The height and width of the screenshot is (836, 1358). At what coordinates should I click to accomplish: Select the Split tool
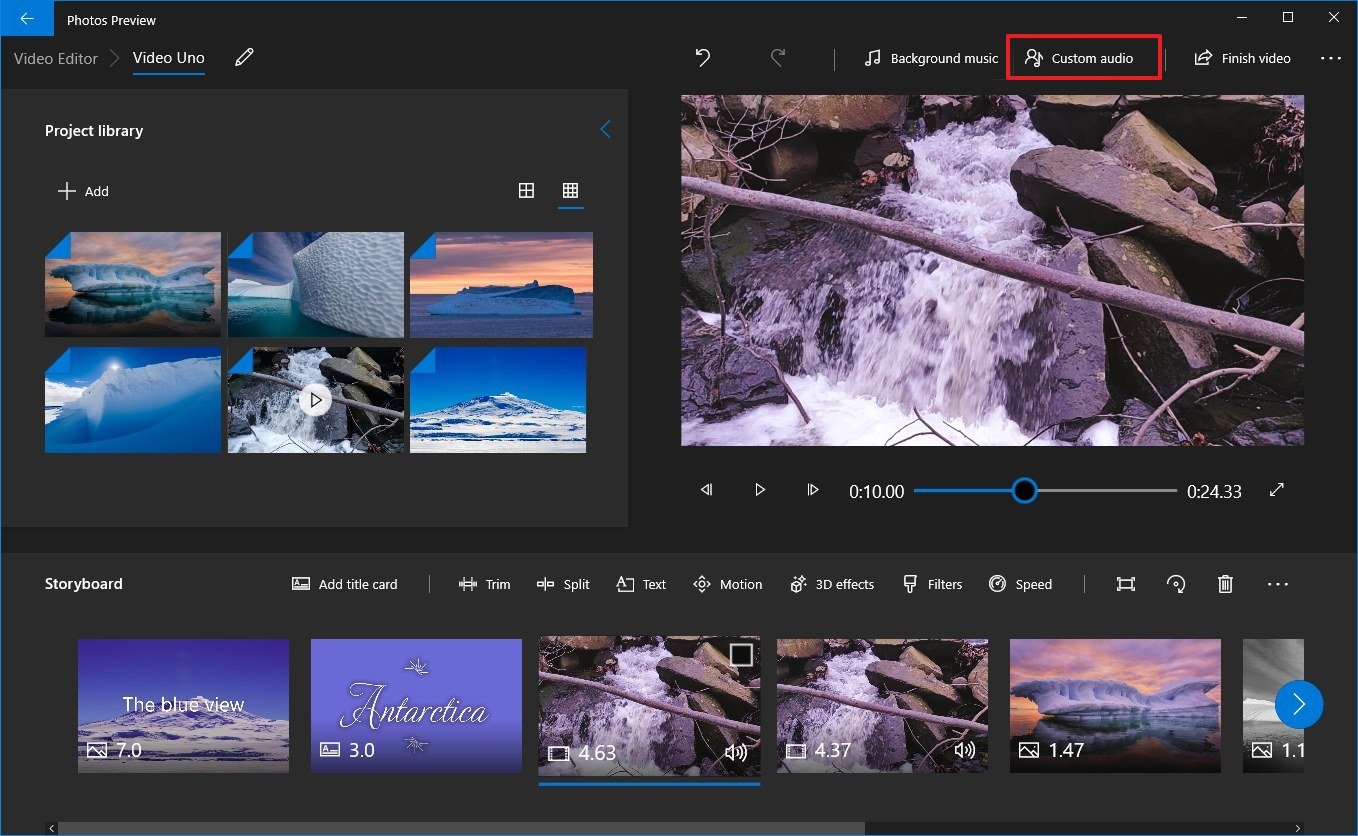[563, 584]
